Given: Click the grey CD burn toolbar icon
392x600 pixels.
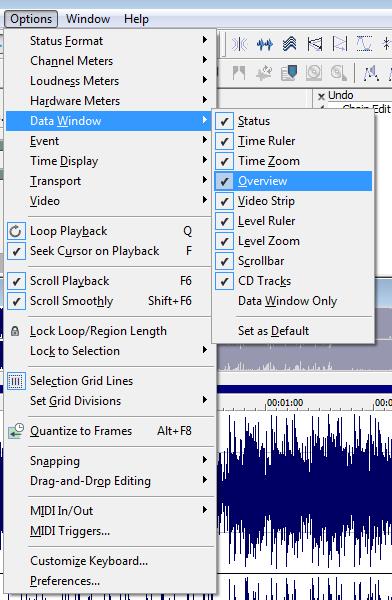Looking at the screenshot, I should pos(339,72).
